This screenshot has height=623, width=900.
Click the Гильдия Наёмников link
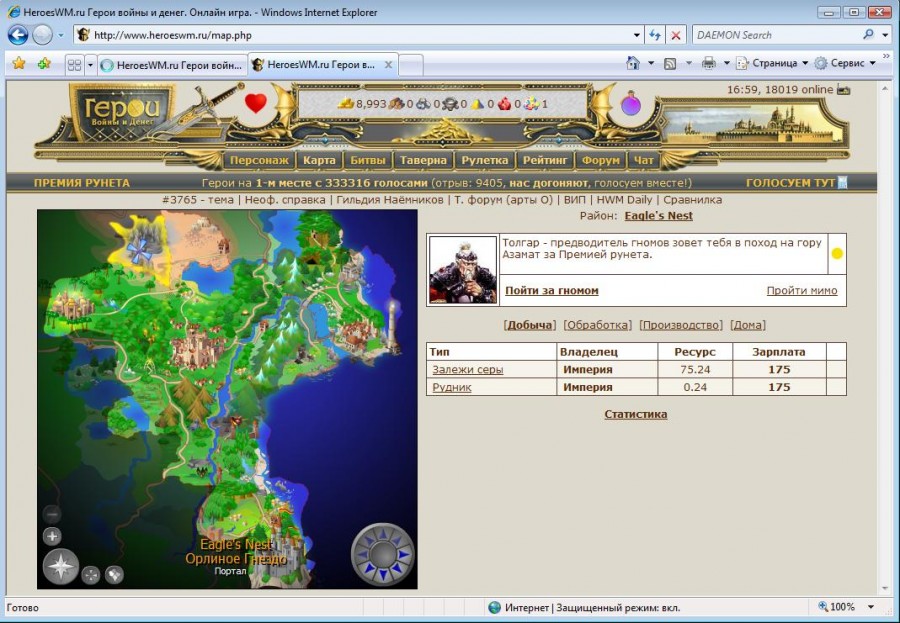[x=390, y=200]
